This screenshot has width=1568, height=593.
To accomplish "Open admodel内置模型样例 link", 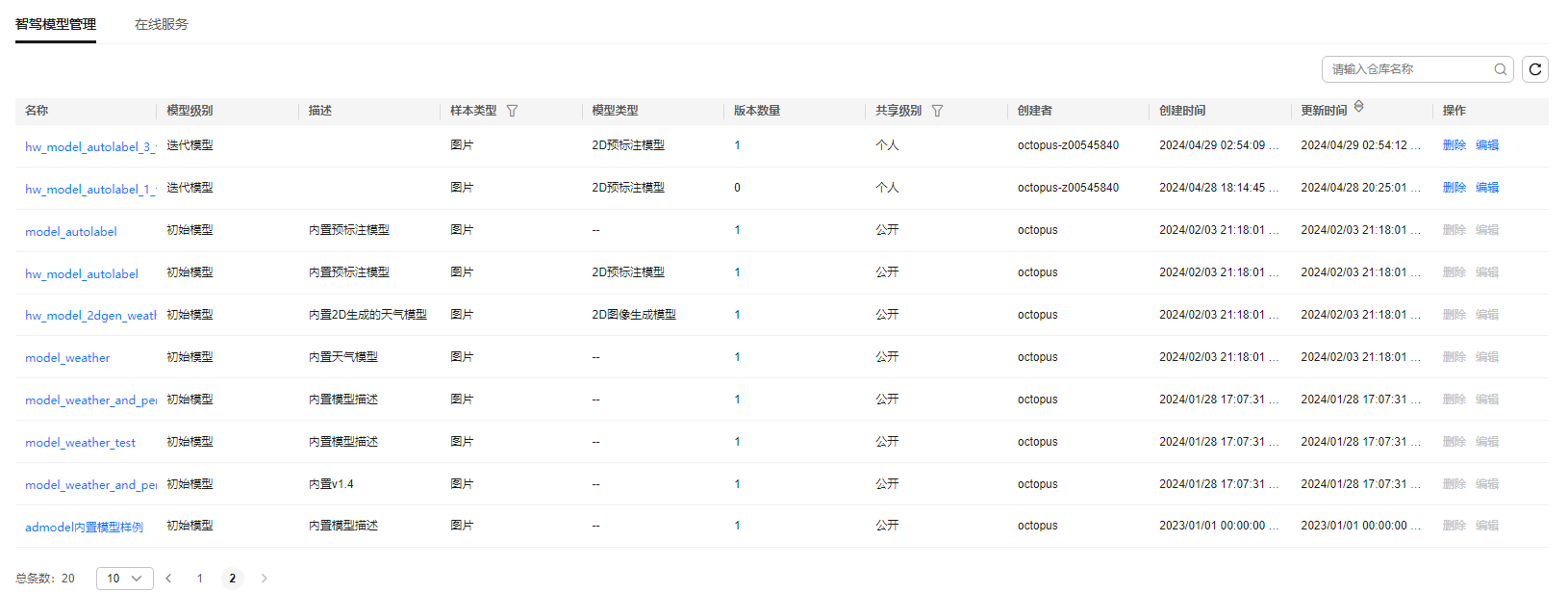I will pyautogui.click(x=84, y=528).
